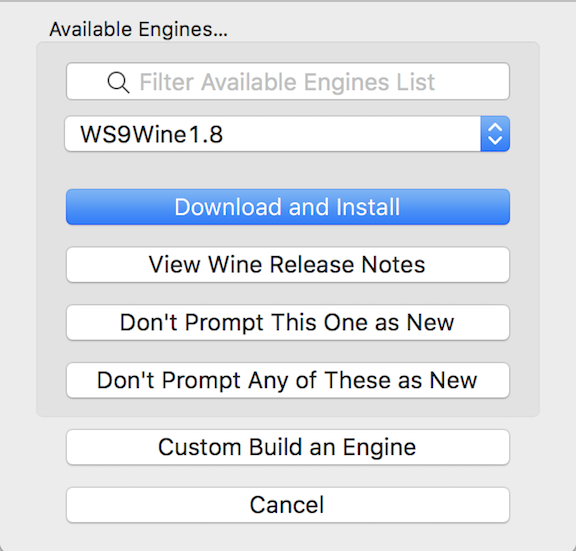
Task: View release notes for selected Wine engine
Action: coord(288,264)
